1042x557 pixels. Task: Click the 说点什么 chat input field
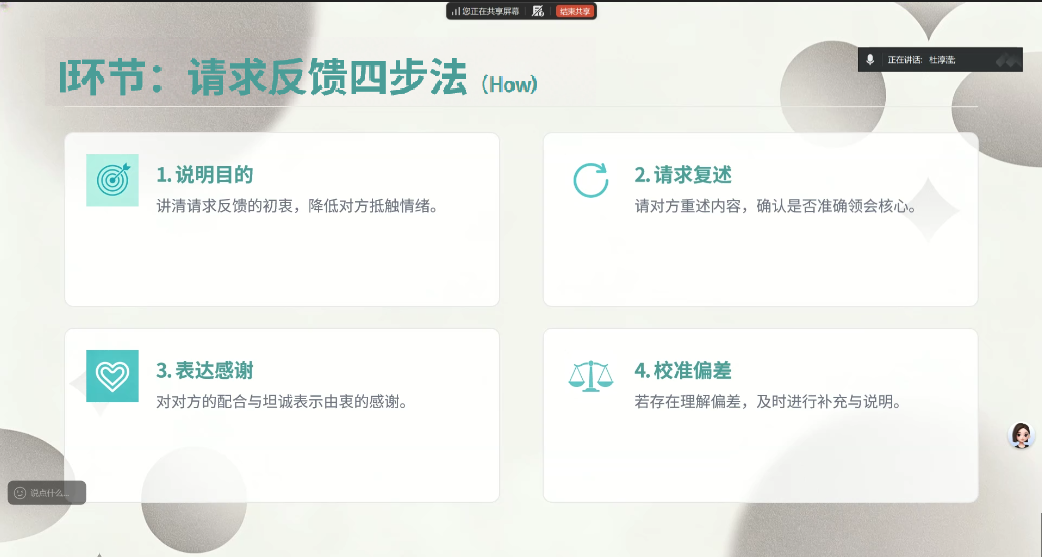pos(50,493)
